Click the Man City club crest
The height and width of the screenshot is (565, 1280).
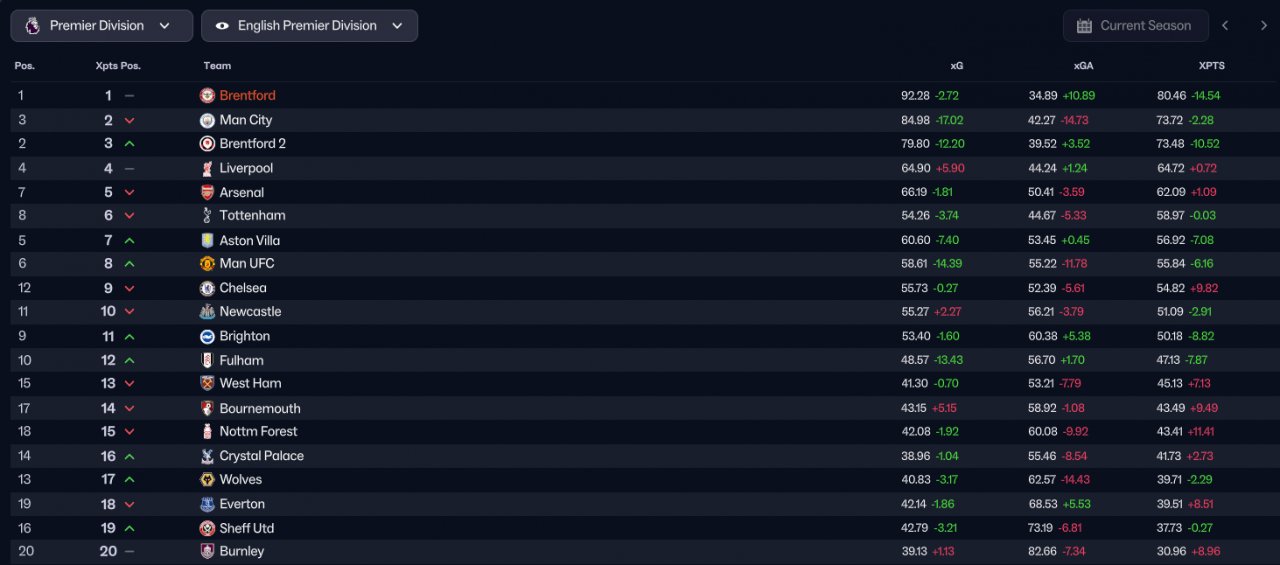point(208,120)
